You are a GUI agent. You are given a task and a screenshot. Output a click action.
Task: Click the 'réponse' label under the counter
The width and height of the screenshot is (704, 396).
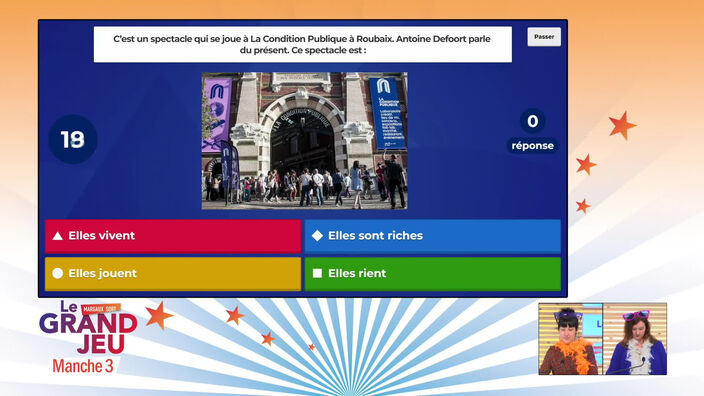point(532,145)
